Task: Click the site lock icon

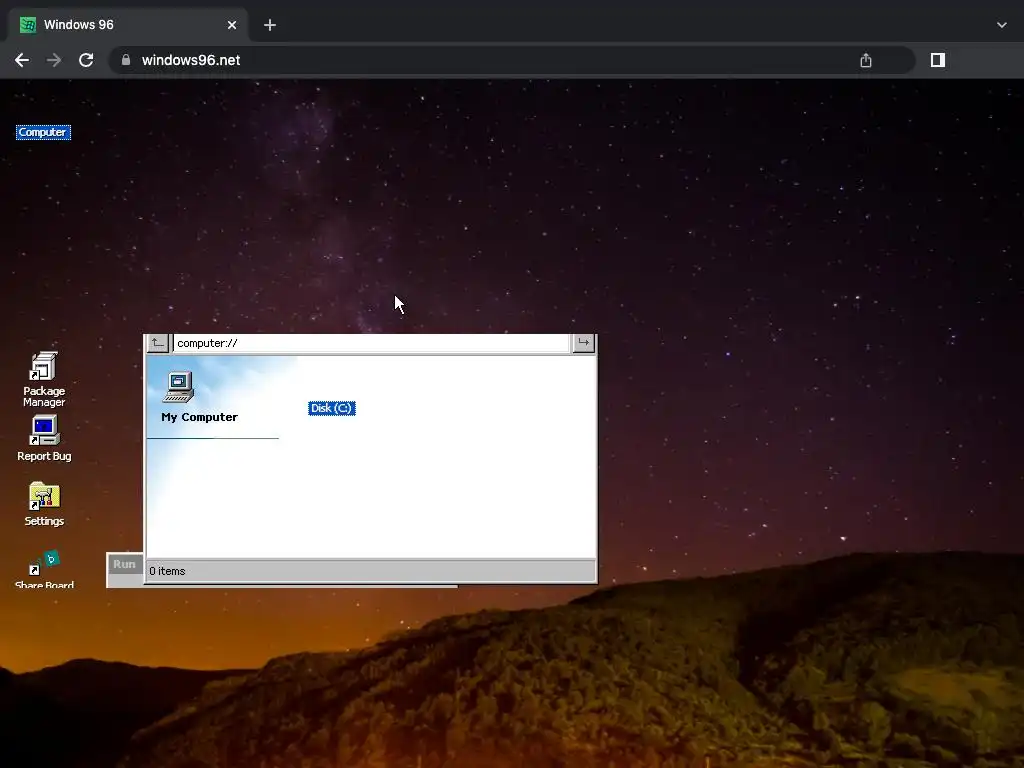Action: [x=126, y=60]
